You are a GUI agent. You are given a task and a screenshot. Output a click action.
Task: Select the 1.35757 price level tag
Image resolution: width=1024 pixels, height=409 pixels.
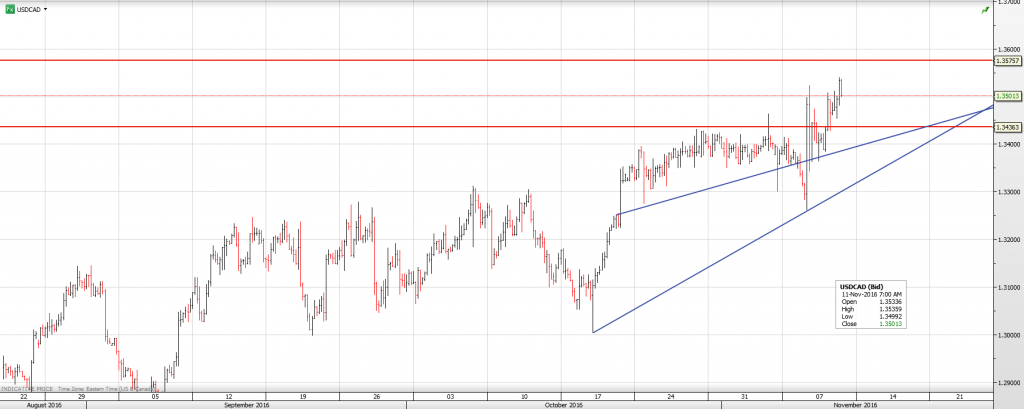click(1007, 61)
